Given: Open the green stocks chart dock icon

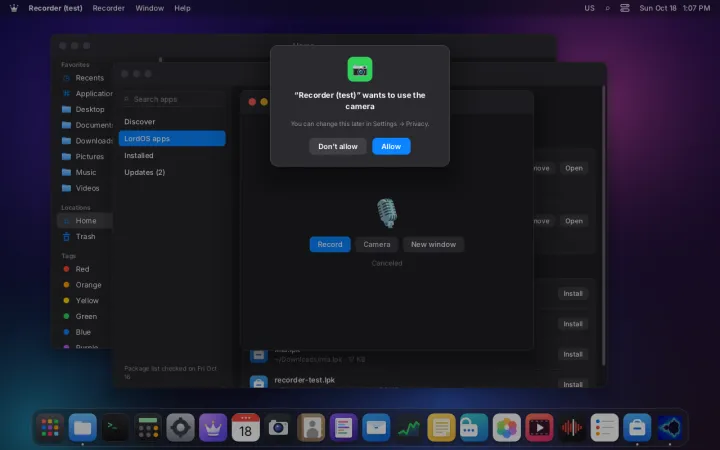Looking at the screenshot, I should pos(409,428).
